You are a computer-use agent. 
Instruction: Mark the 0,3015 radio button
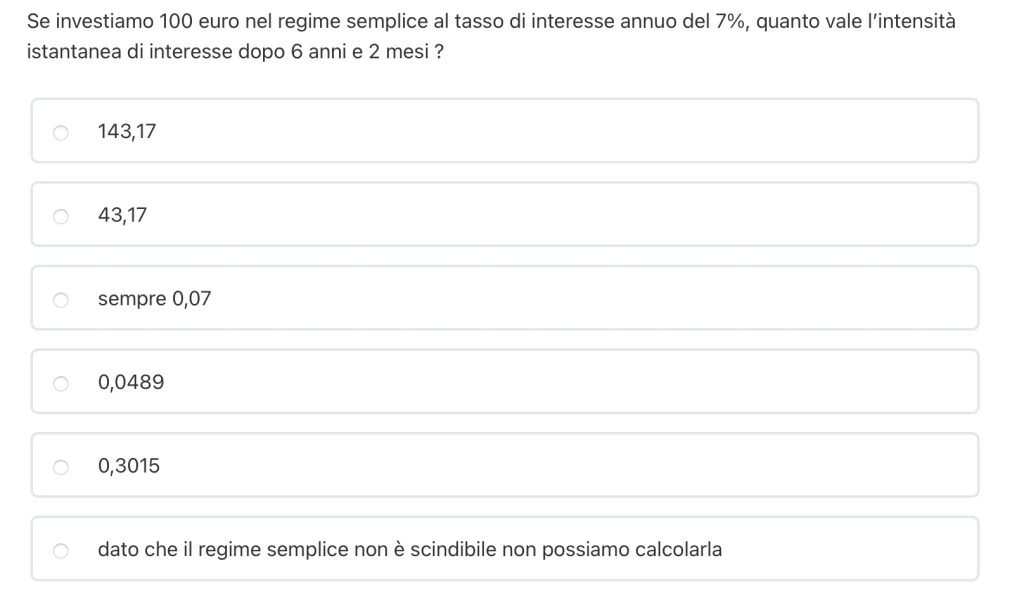coord(61,467)
